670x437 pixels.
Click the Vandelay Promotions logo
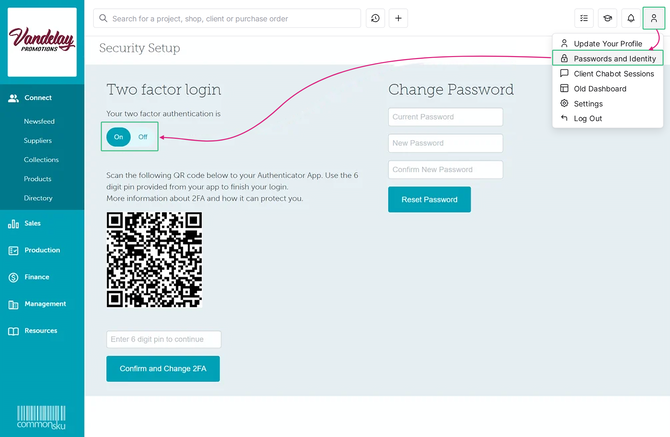pos(42,42)
